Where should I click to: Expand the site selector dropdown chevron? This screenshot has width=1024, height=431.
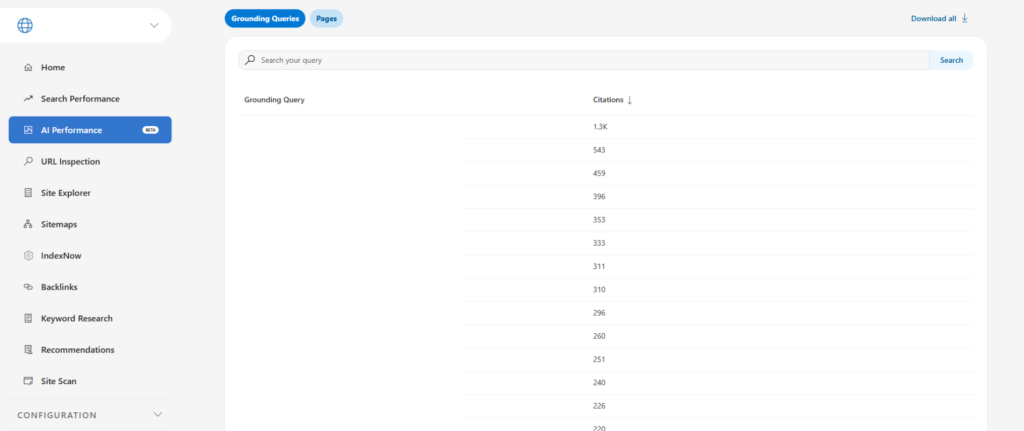[154, 25]
